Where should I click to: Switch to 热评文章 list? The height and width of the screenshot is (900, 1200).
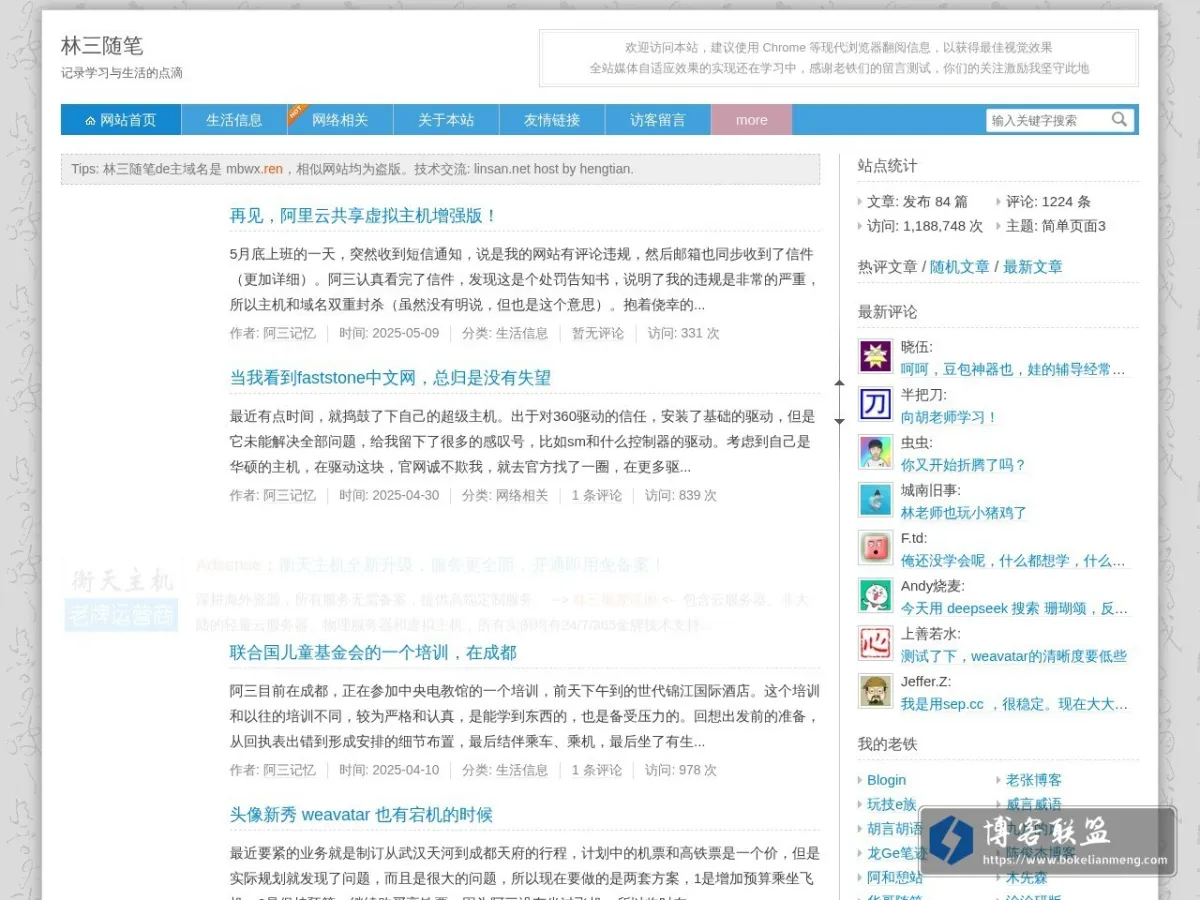pos(887,267)
